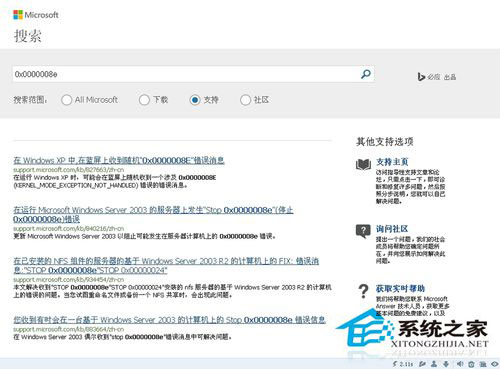Click the 搜索 page heading
The width and height of the screenshot is (500, 369).
tap(28, 36)
